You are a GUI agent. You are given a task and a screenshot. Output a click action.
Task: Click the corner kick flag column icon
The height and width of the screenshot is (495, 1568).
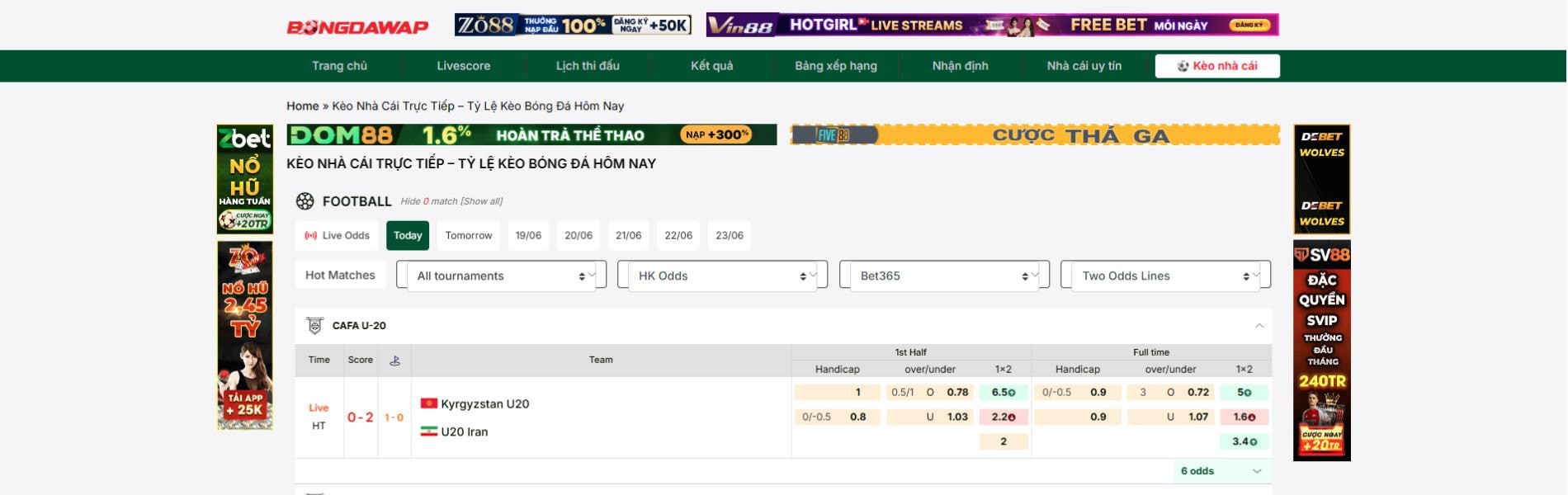[x=394, y=361]
